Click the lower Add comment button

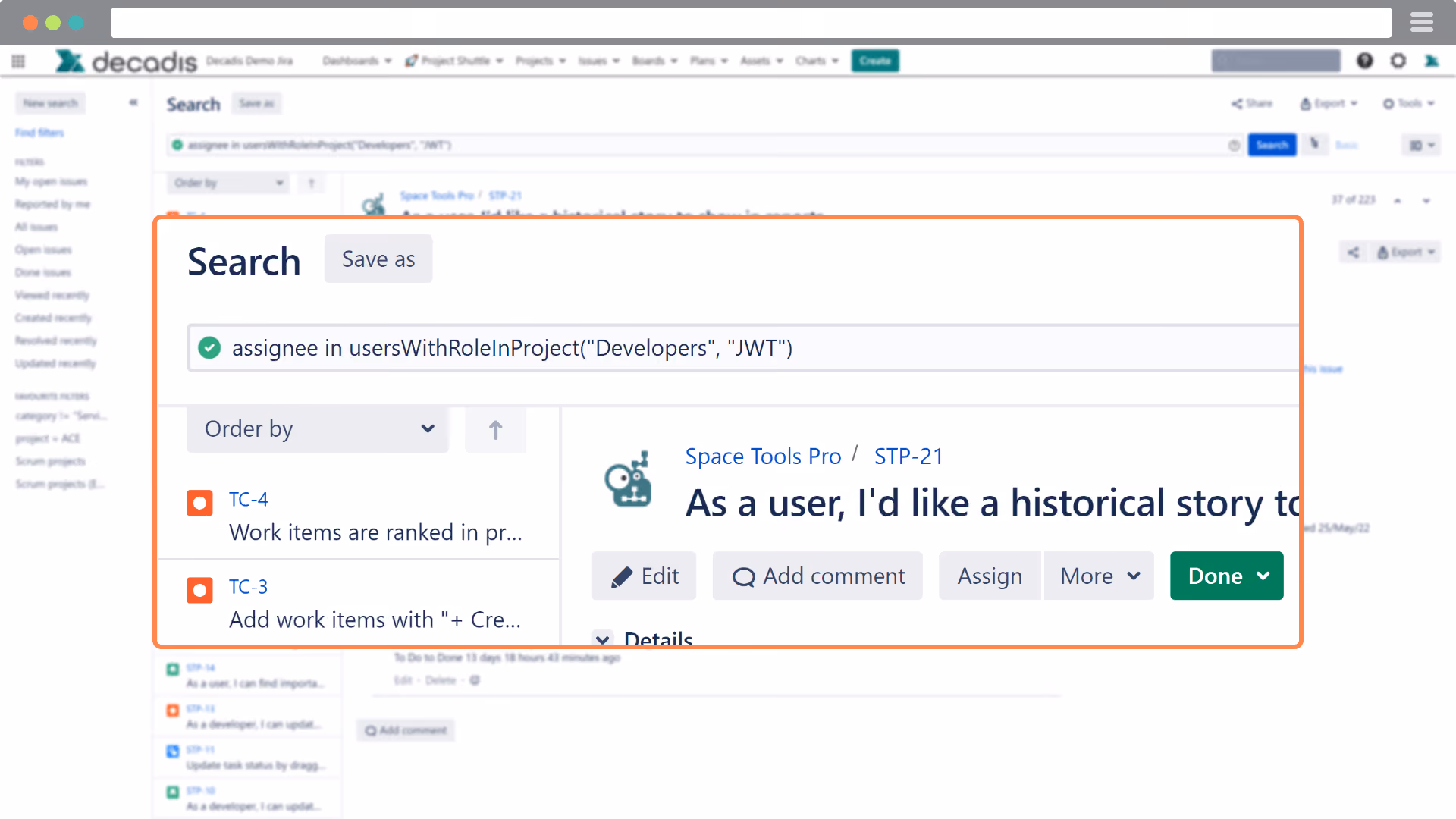tap(406, 730)
